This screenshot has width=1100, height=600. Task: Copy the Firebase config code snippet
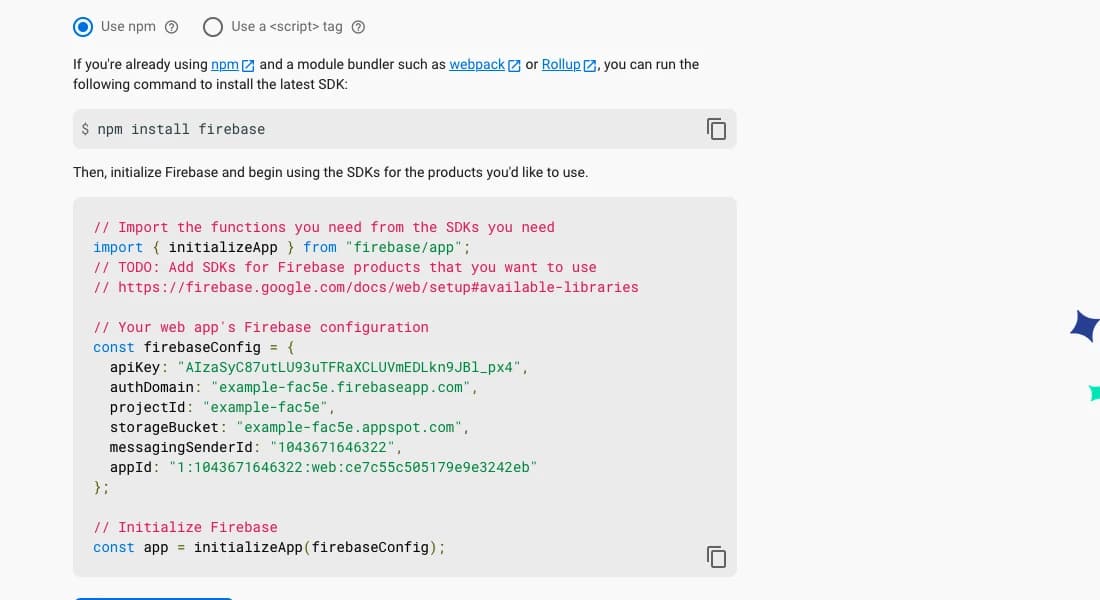click(x=716, y=557)
